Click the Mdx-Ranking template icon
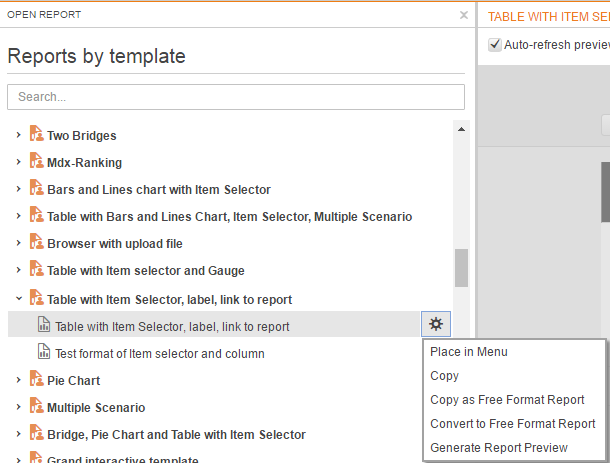This screenshot has height=463, width=610. point(36,160)
